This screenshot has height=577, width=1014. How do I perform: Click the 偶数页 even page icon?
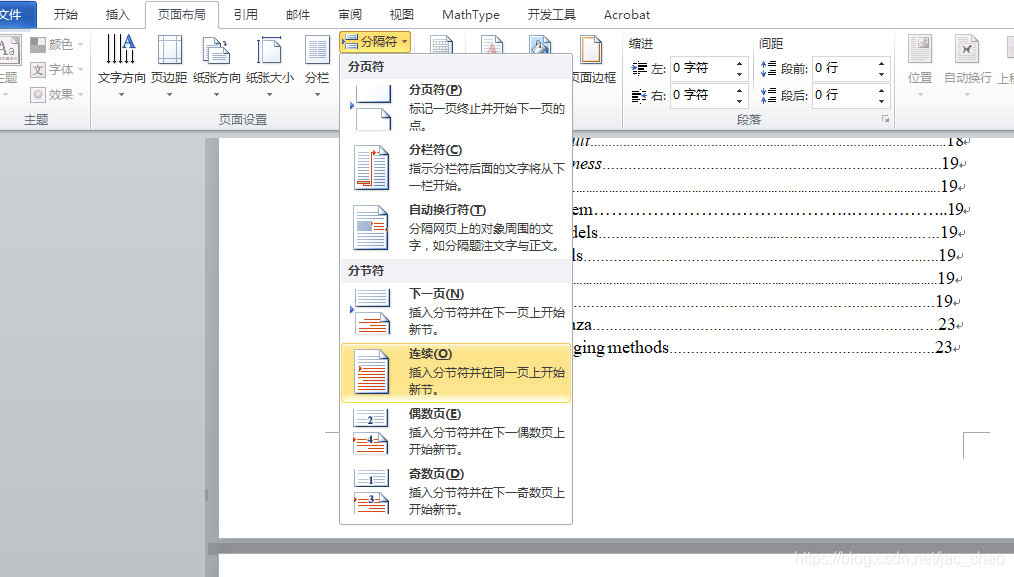[371, 431]
